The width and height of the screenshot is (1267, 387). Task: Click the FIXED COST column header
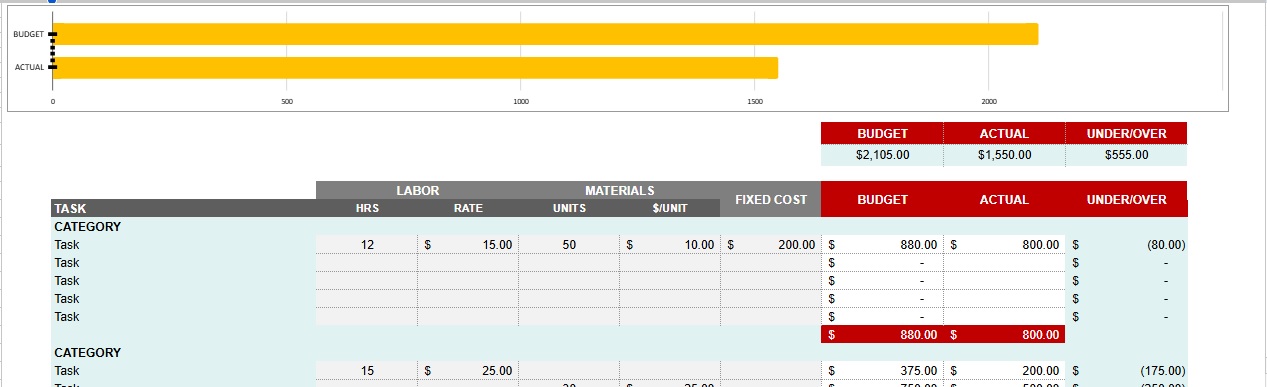point(770,199)
